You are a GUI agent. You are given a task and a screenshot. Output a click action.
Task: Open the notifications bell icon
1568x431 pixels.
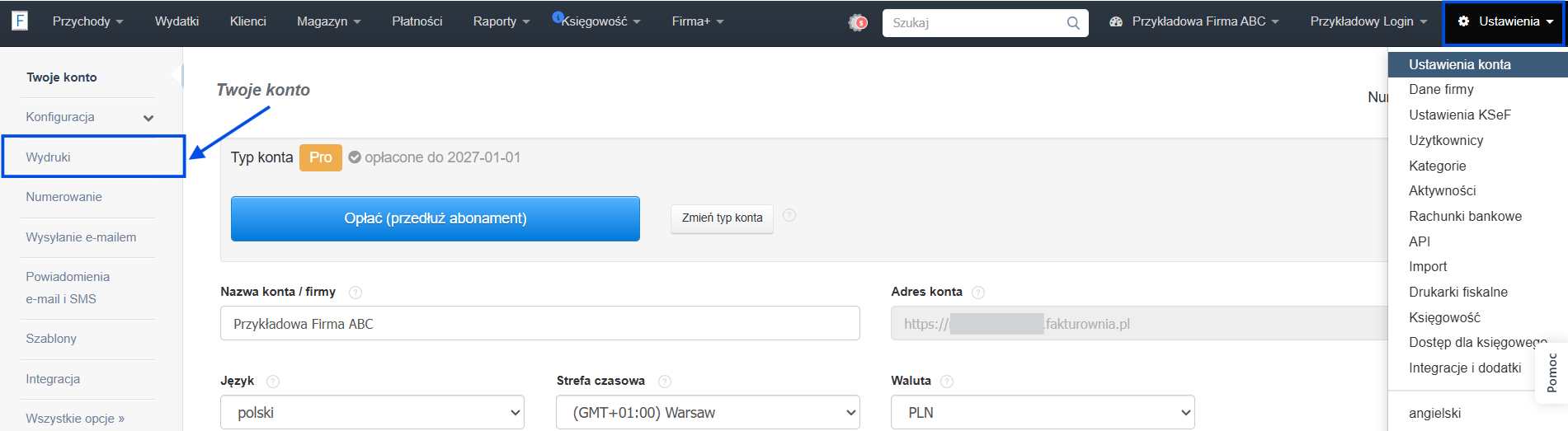858,22
